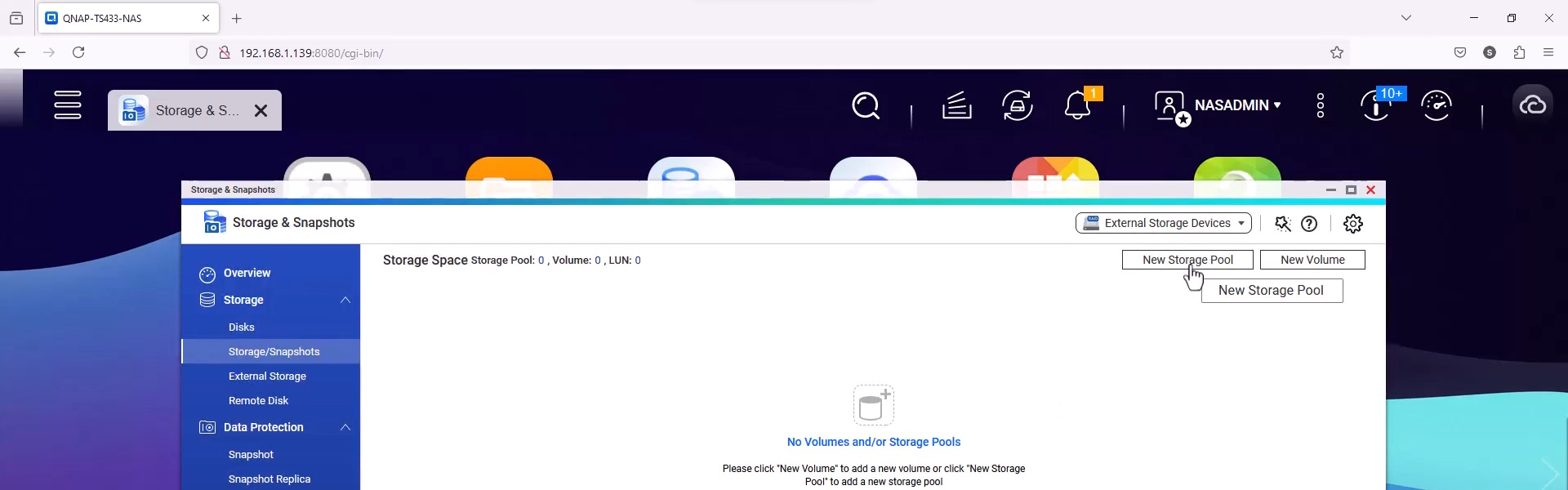
Task: Click the Data Protection icon in sidebar
Action: [x=207, y=427]
